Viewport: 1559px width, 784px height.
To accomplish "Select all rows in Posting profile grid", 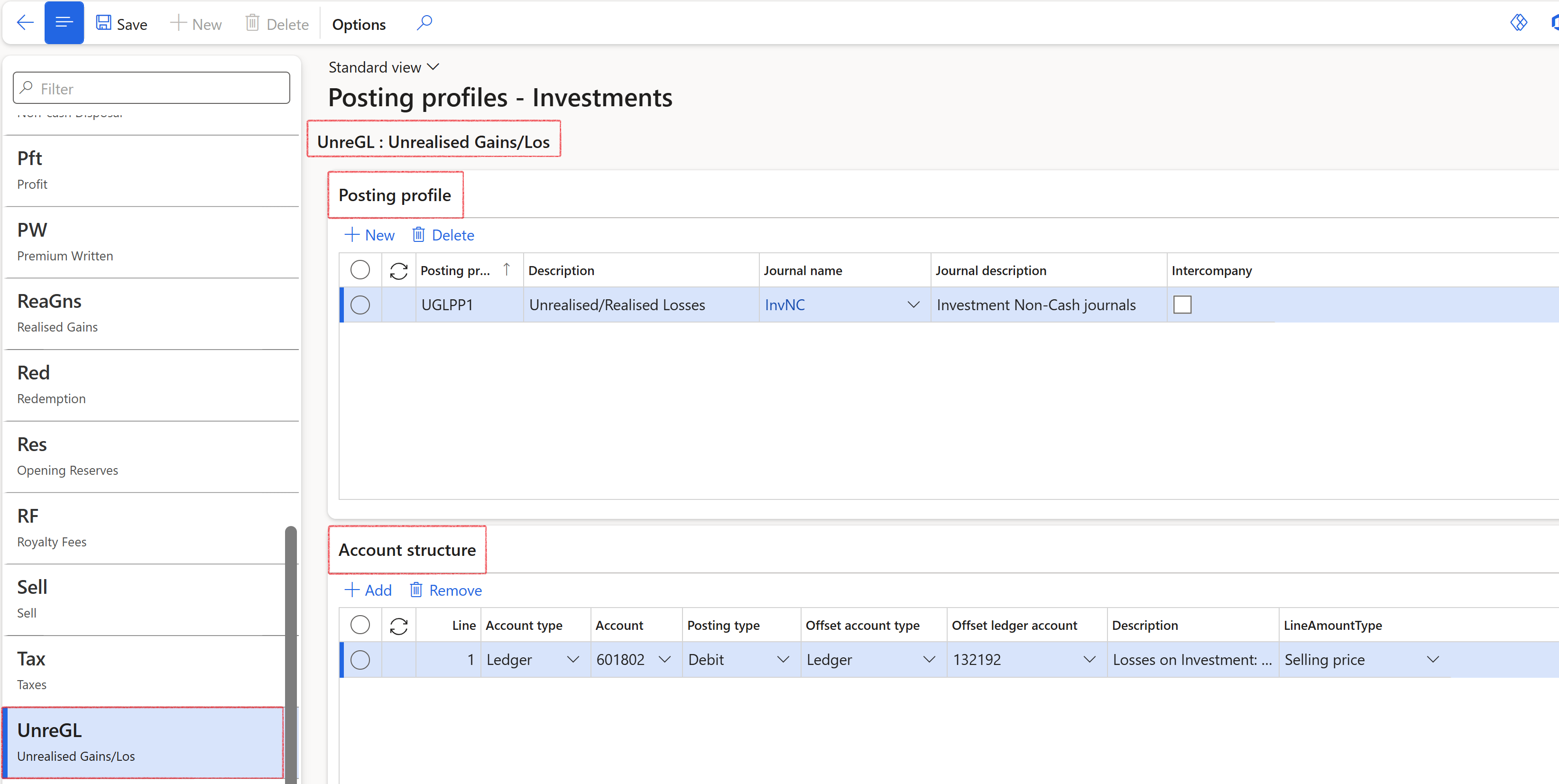I will (360, 269).
